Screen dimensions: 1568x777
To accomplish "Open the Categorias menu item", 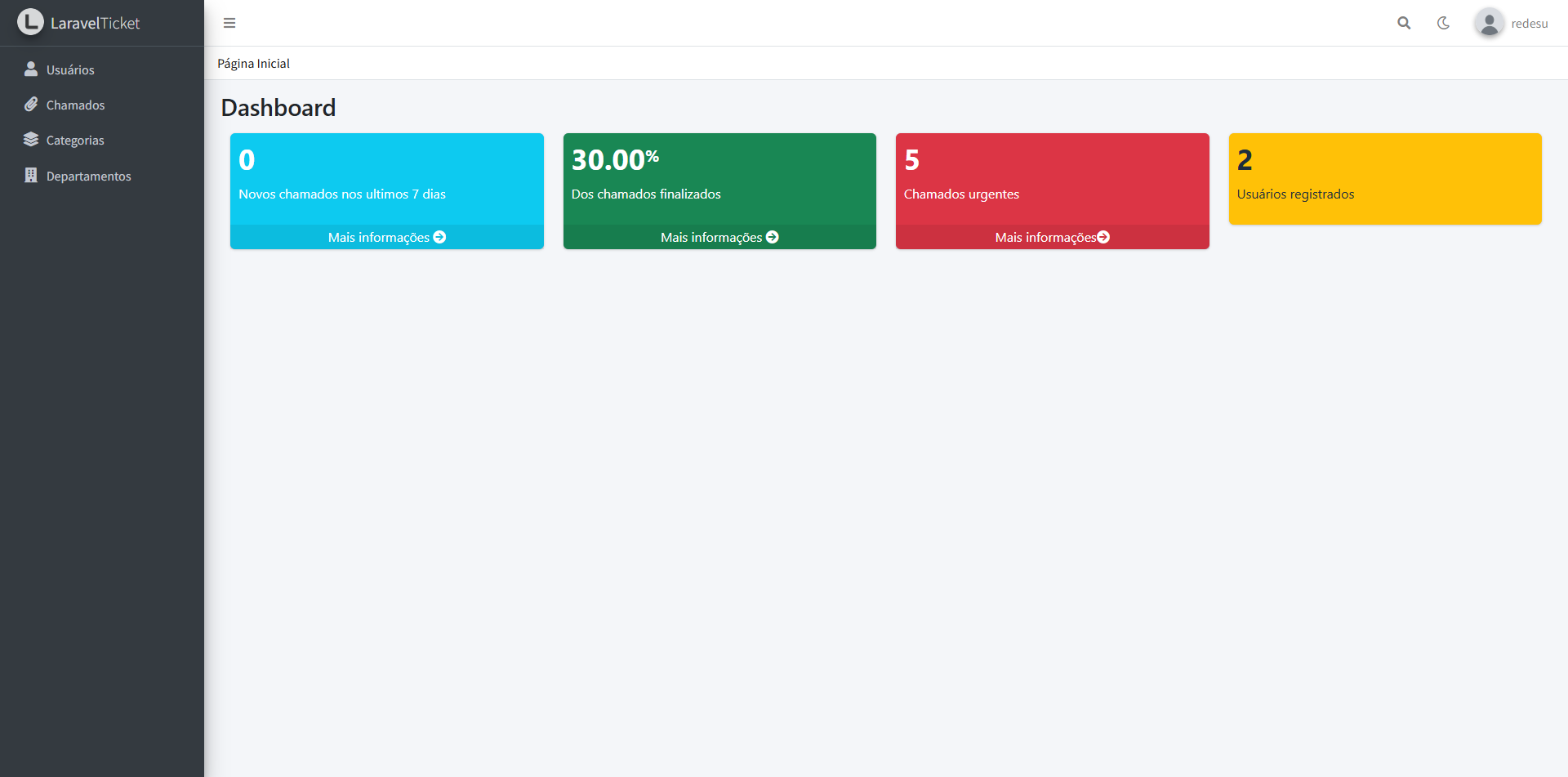I will click(102, 140).
